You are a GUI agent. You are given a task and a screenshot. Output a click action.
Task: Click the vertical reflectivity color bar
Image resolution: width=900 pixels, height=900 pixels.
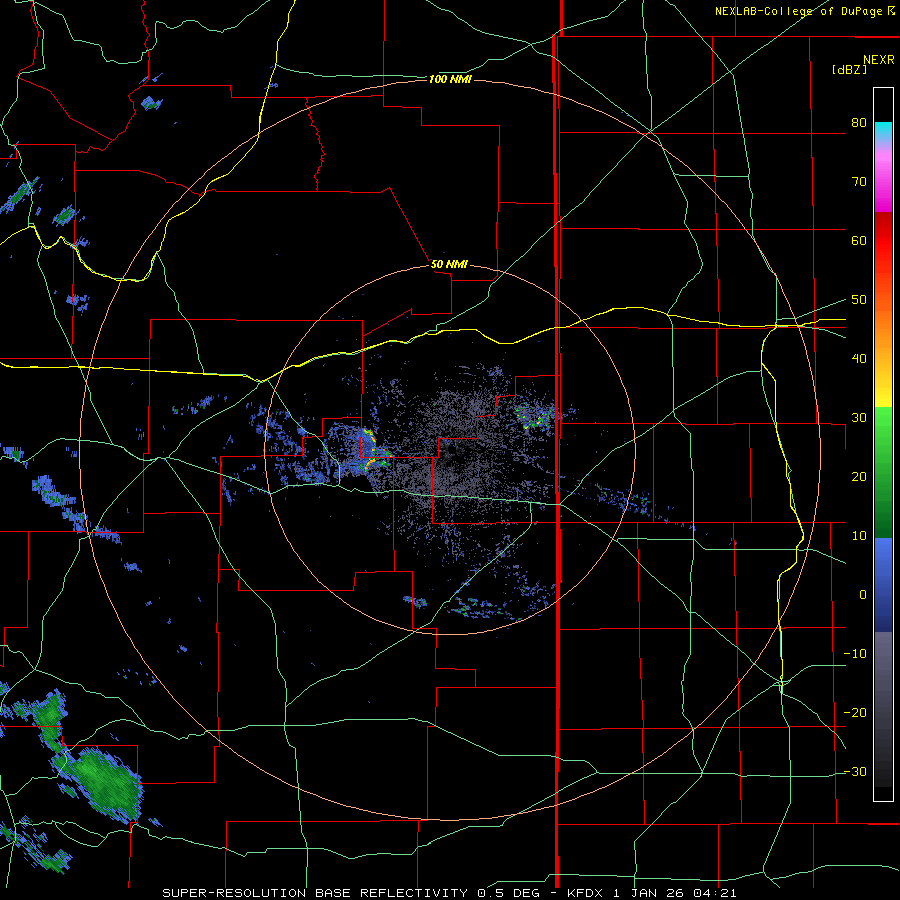(x=883, y=444)
